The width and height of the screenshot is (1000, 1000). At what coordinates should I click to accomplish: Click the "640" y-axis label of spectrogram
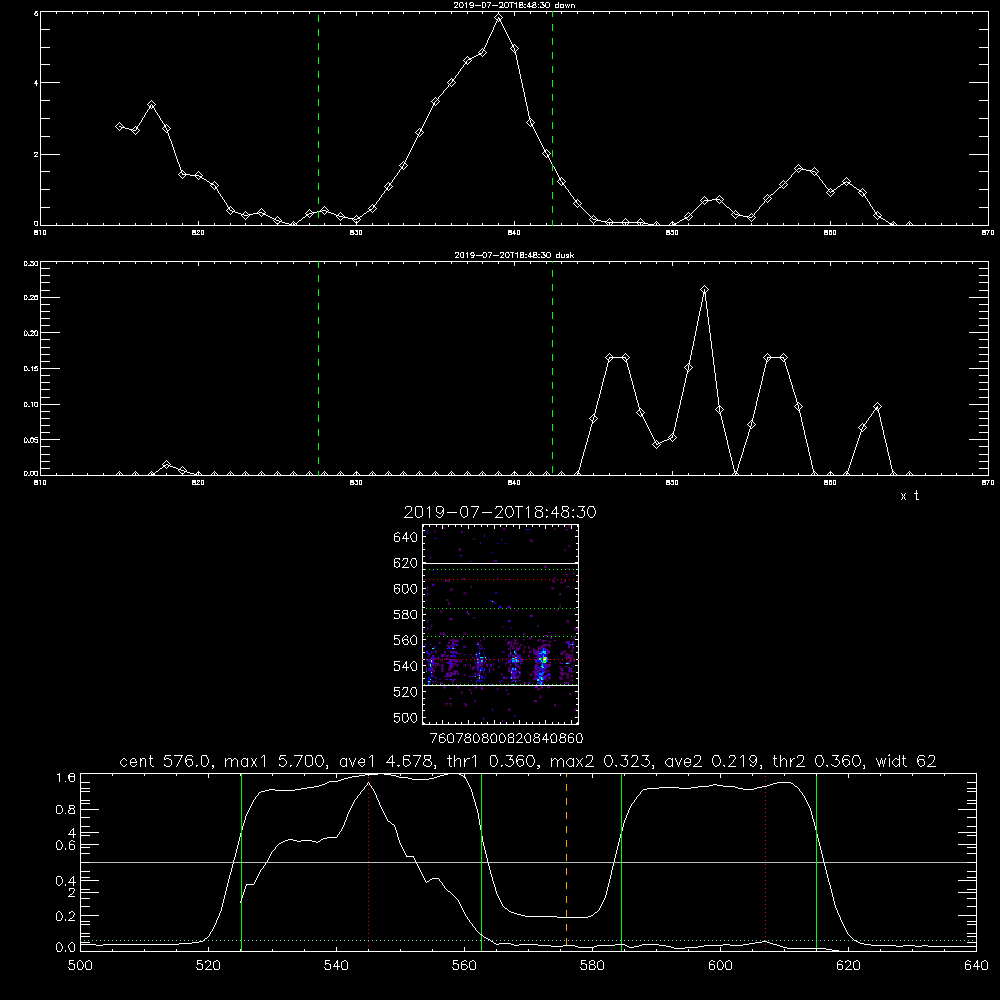(406, 538)
